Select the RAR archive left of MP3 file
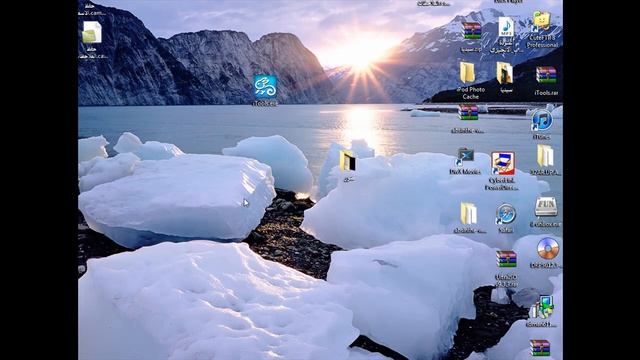Screen dimensions: 640x360 point(471,31)
